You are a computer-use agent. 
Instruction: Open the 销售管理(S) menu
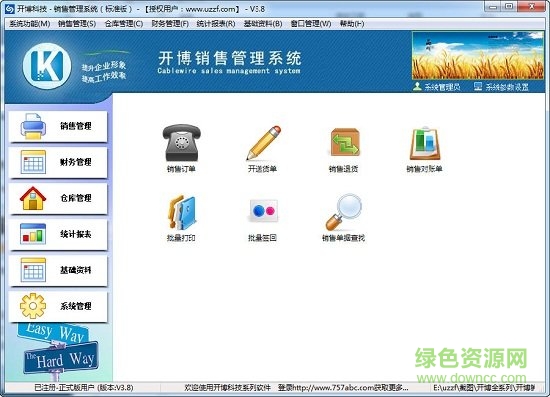(77, 24)
